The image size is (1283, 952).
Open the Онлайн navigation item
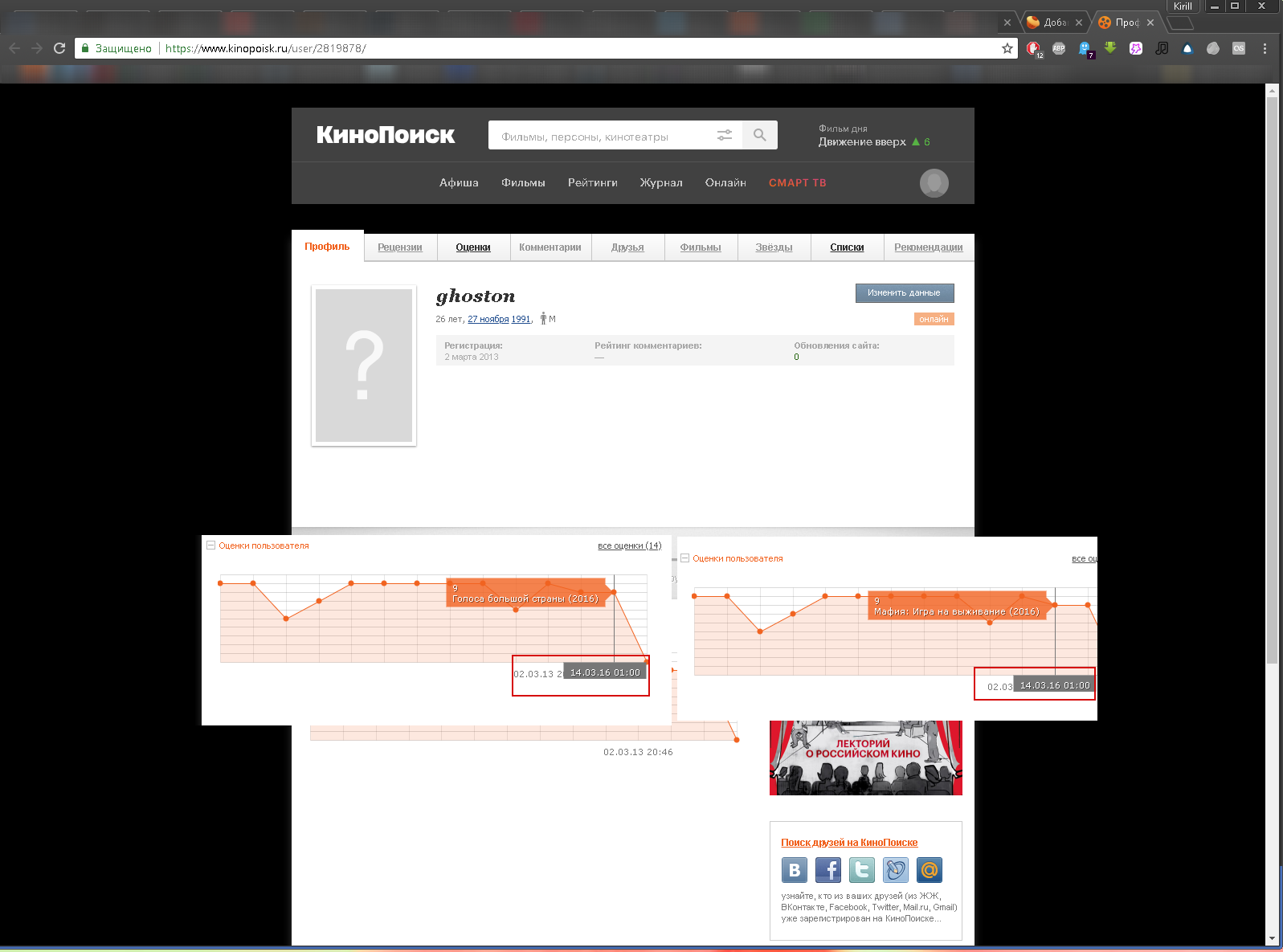725,183
